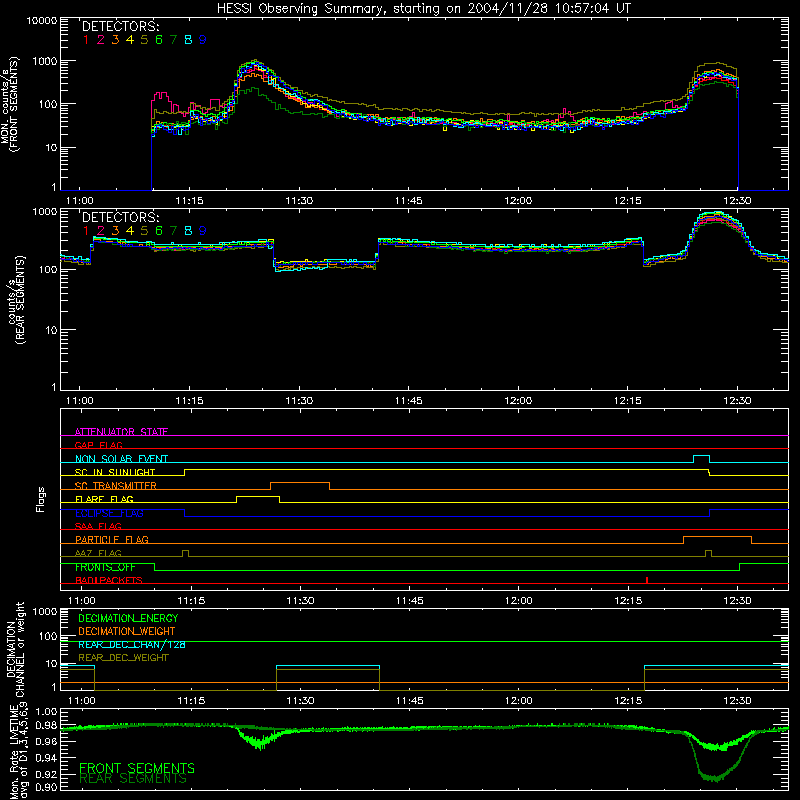The image size is (800, 800).
Task: Click the HESSI Observing Summary title text
Action: tap(424, 9)
